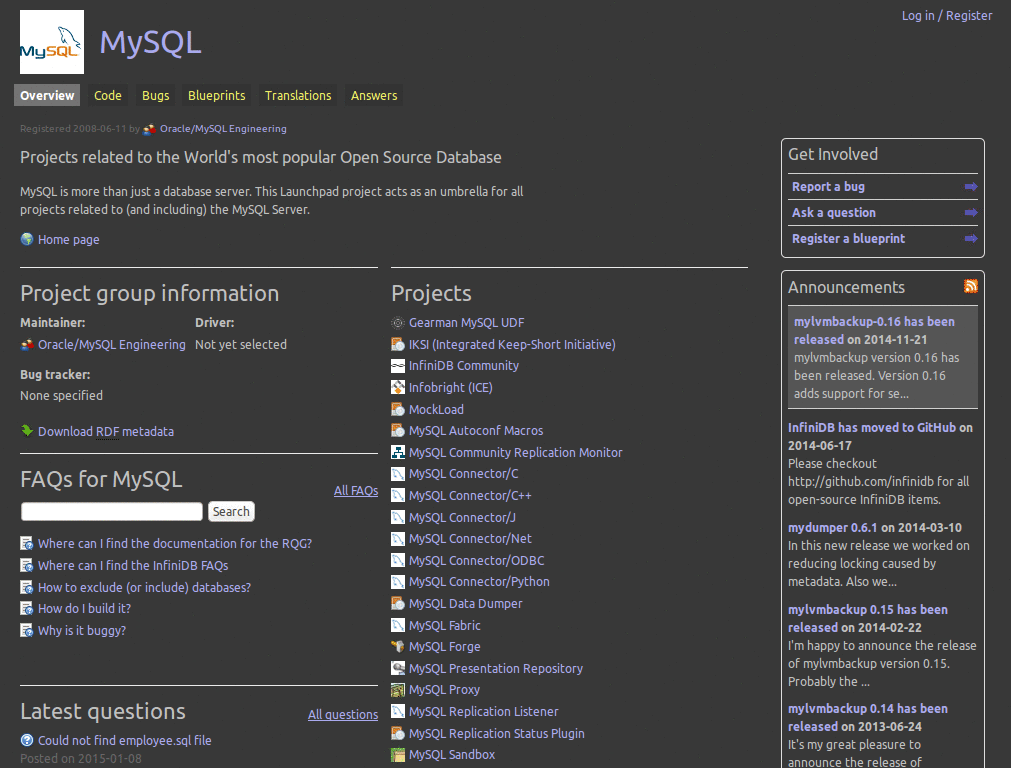Click the FAQ icon beside 'Why is it buggy?'
This screenshot has height=768, width=1024.
(x=27, y=630)
